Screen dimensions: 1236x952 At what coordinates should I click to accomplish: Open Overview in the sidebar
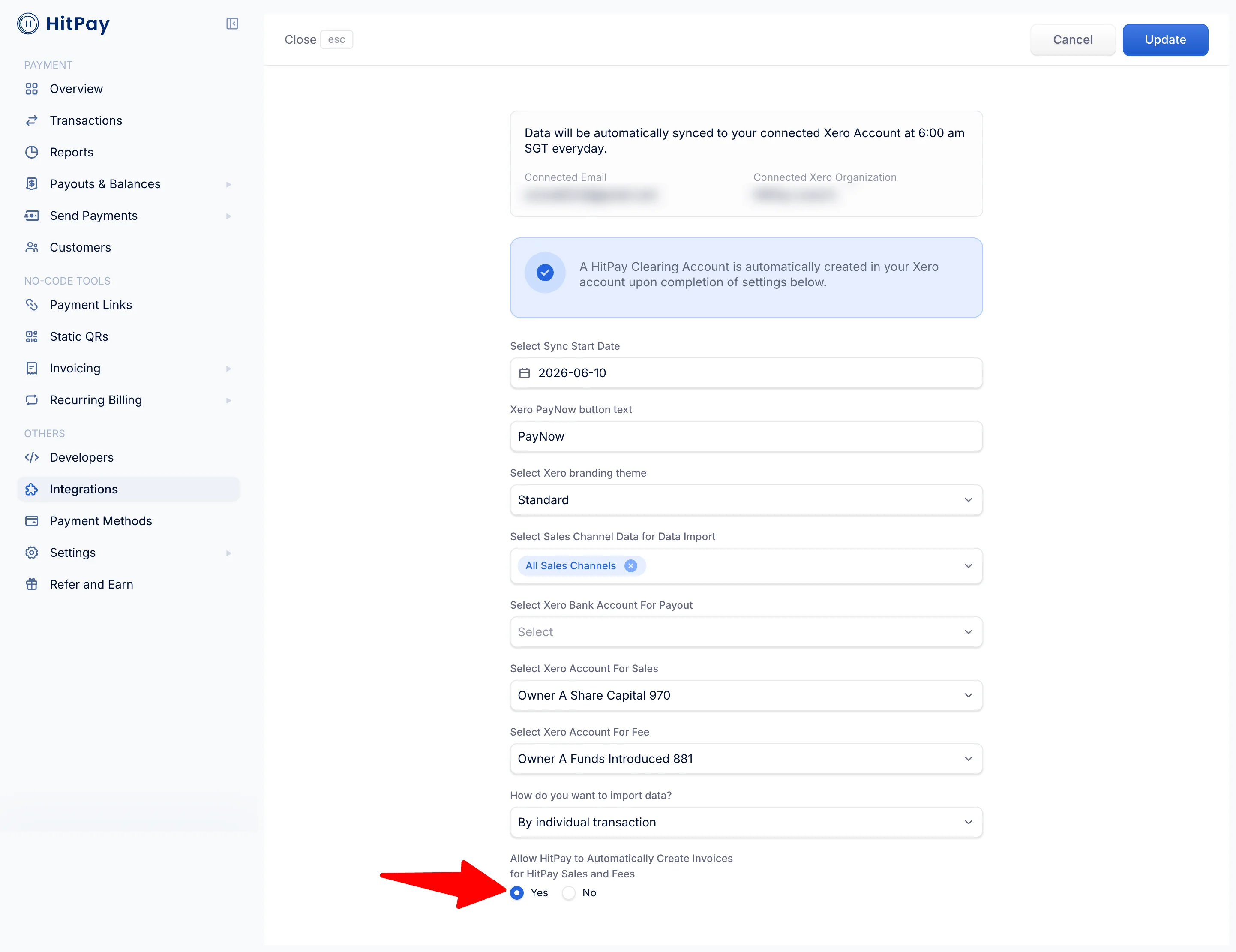pyautogui.click(x=129, y=89)
